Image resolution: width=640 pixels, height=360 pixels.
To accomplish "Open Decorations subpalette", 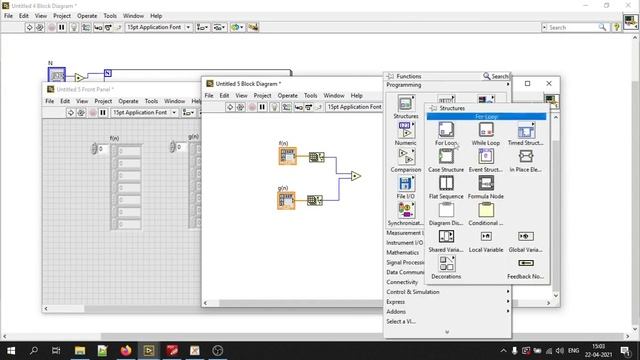I will [x=446, y=263].
